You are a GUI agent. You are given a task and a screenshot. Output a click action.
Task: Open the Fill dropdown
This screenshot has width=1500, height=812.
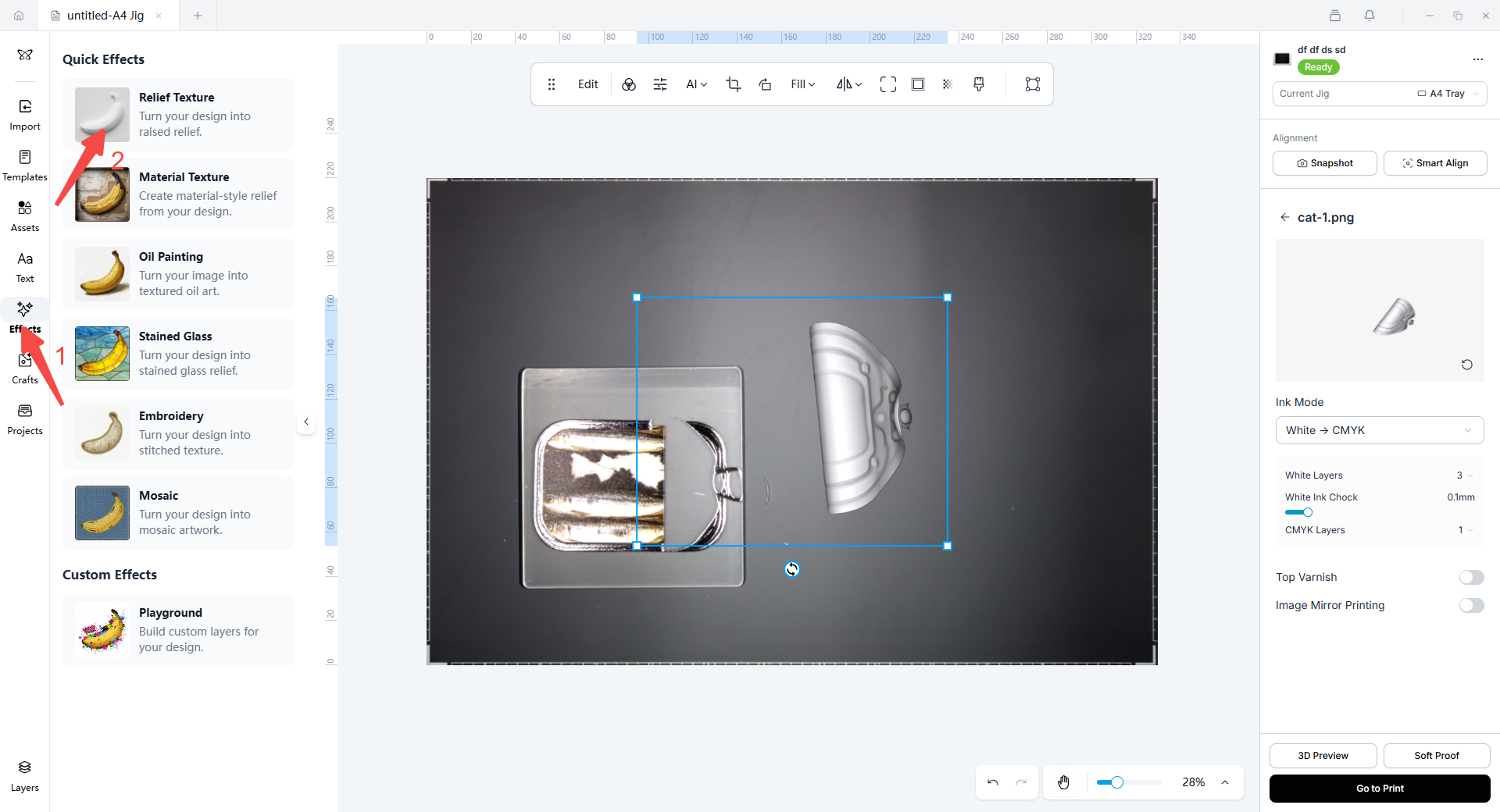(x=802, y=84)
